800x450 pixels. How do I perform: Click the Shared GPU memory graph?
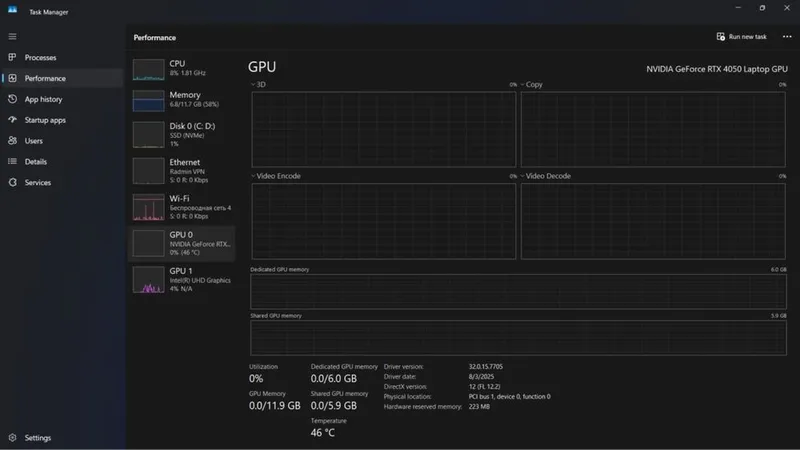pyautogui.click(x=518, y=338)
